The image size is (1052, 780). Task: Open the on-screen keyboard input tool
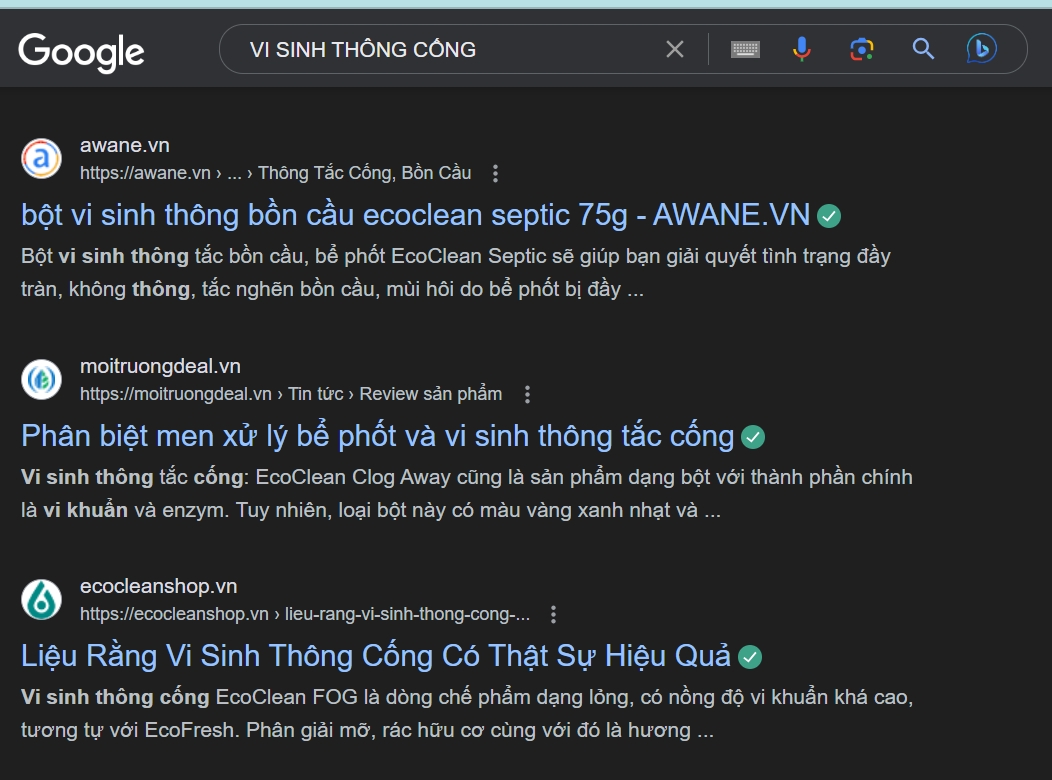coord(745,49)
